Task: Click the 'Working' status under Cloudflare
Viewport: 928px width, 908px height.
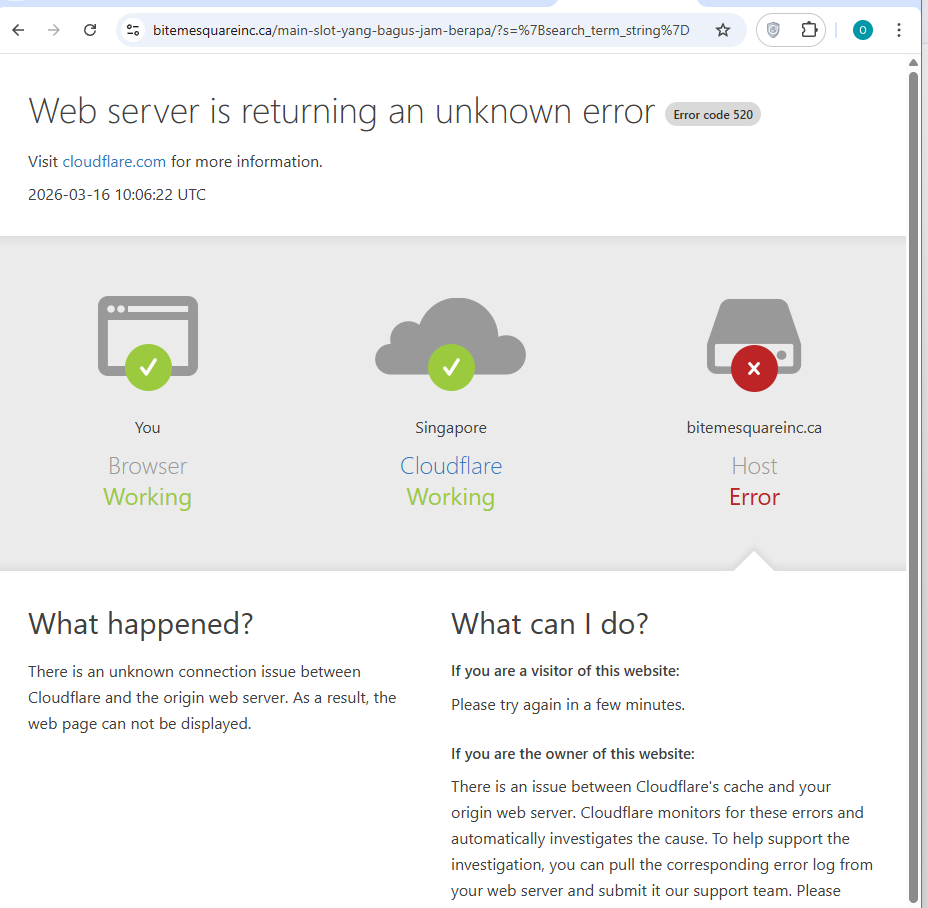Action: point(450,497)
